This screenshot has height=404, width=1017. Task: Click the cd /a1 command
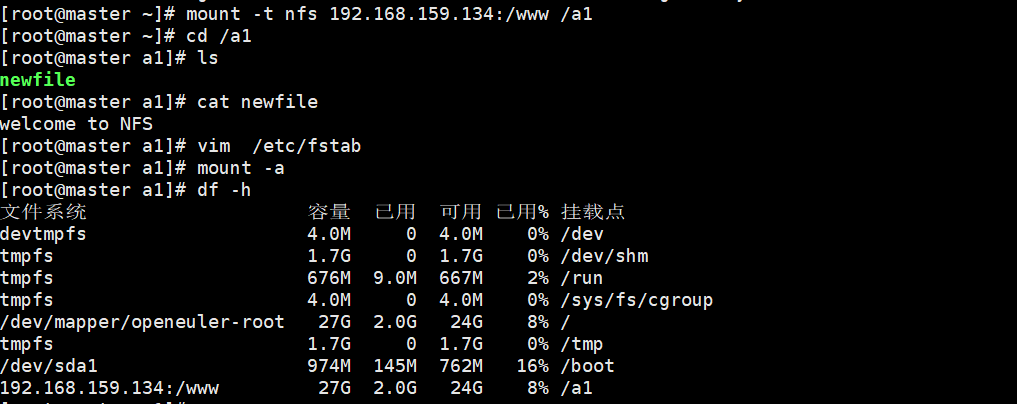point(219,36)
